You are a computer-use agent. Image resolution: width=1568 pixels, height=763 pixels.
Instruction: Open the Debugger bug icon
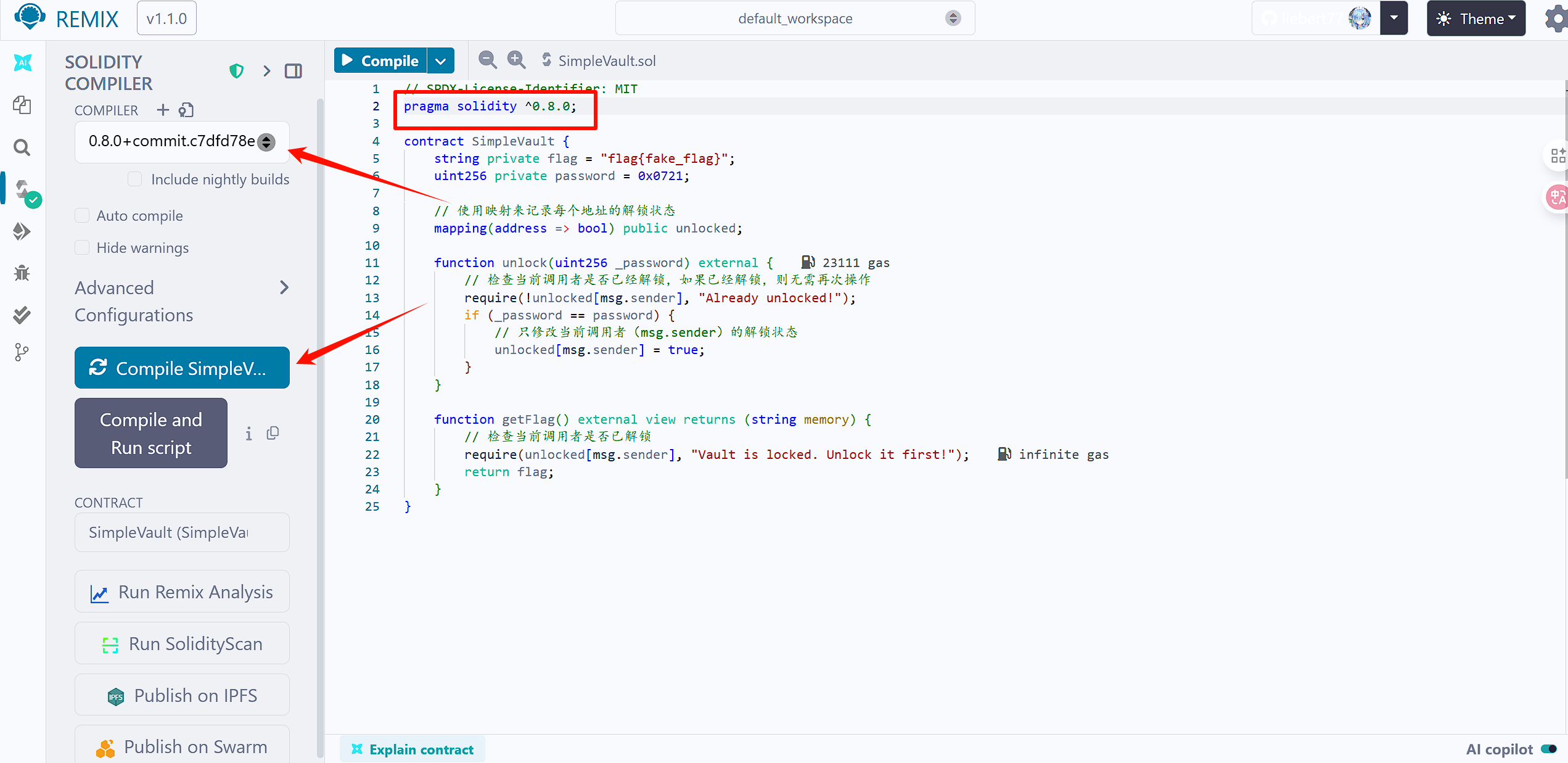point(22,273)
